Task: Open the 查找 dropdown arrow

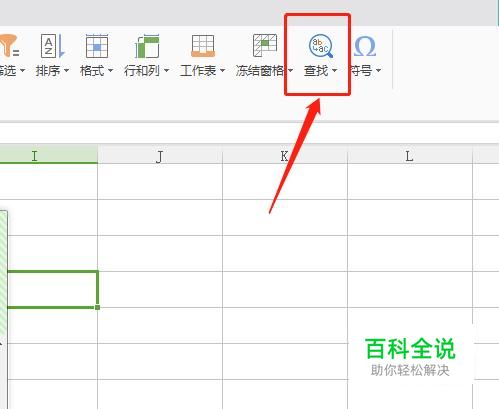Action: (x=334, y=70)
